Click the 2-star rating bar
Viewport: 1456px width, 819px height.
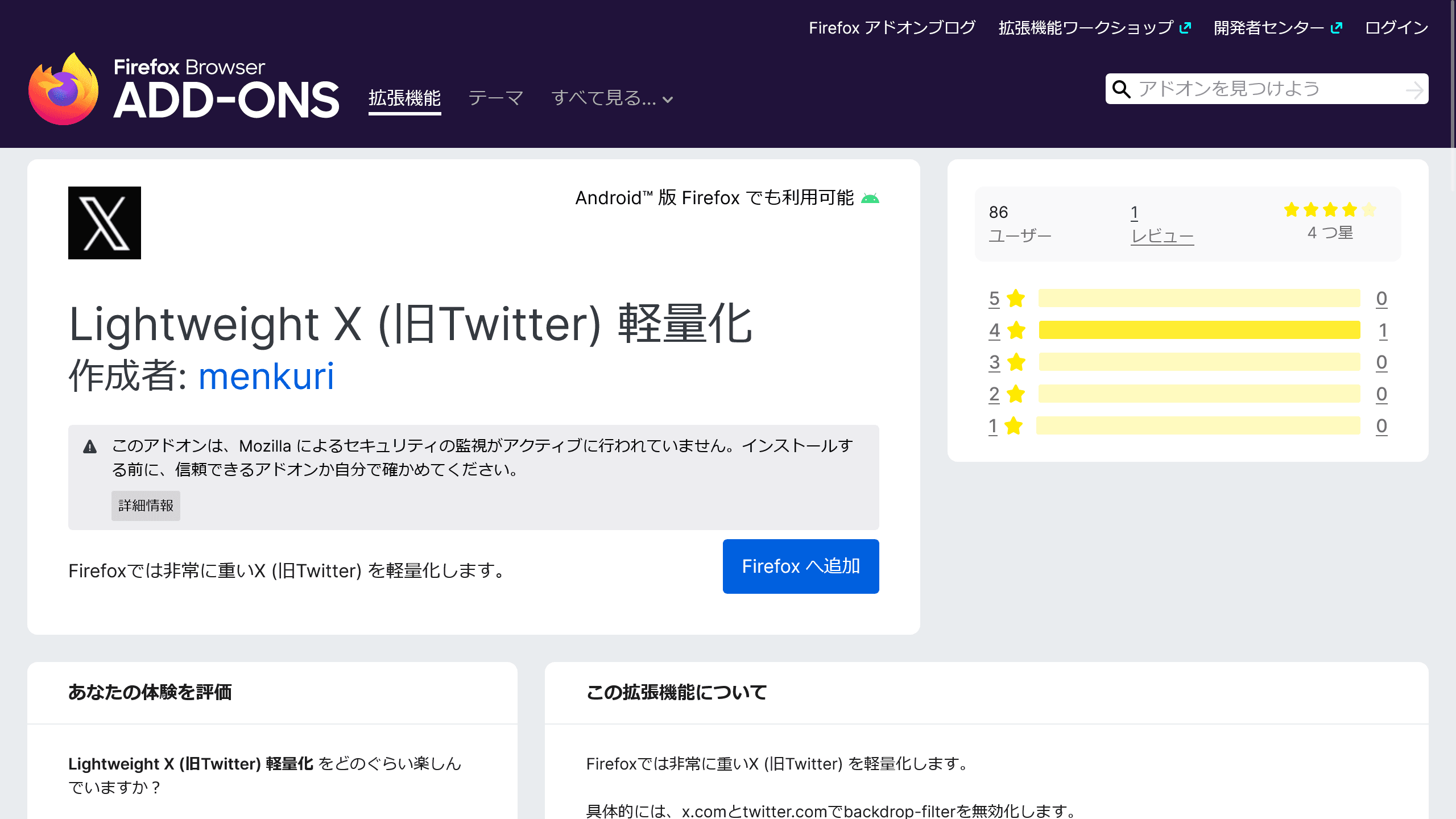(x=1199, y=394)
